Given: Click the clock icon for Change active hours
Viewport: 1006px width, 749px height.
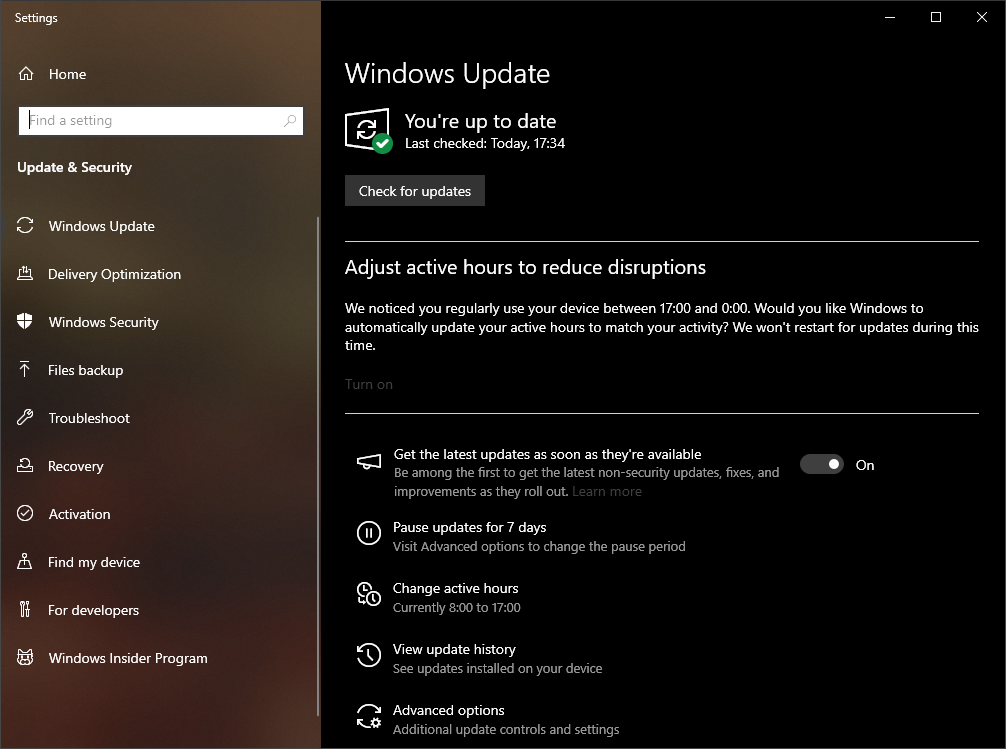Looking at the screenshot, I should pyautogui.click(x=369, y=594).
